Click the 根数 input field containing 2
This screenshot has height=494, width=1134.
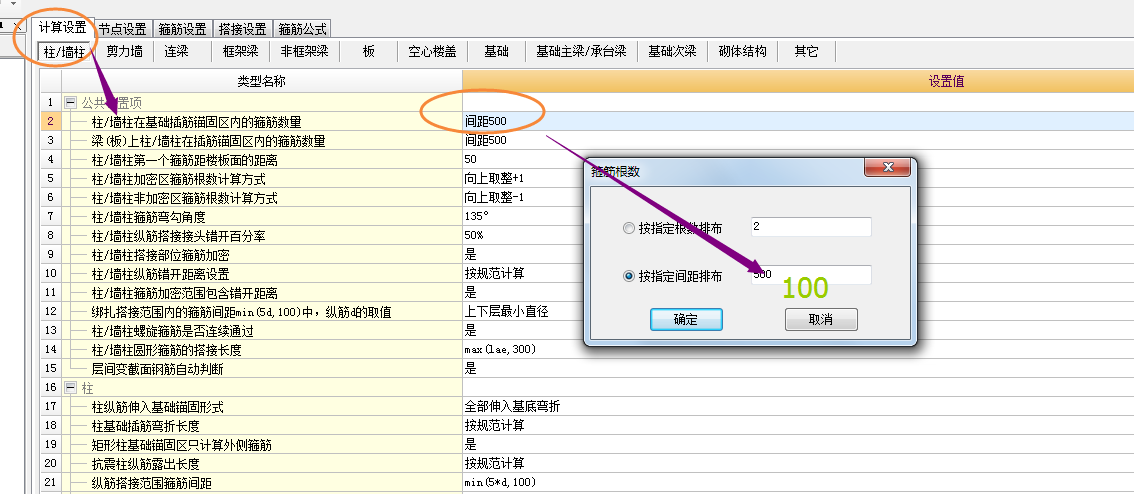[811, 227]
